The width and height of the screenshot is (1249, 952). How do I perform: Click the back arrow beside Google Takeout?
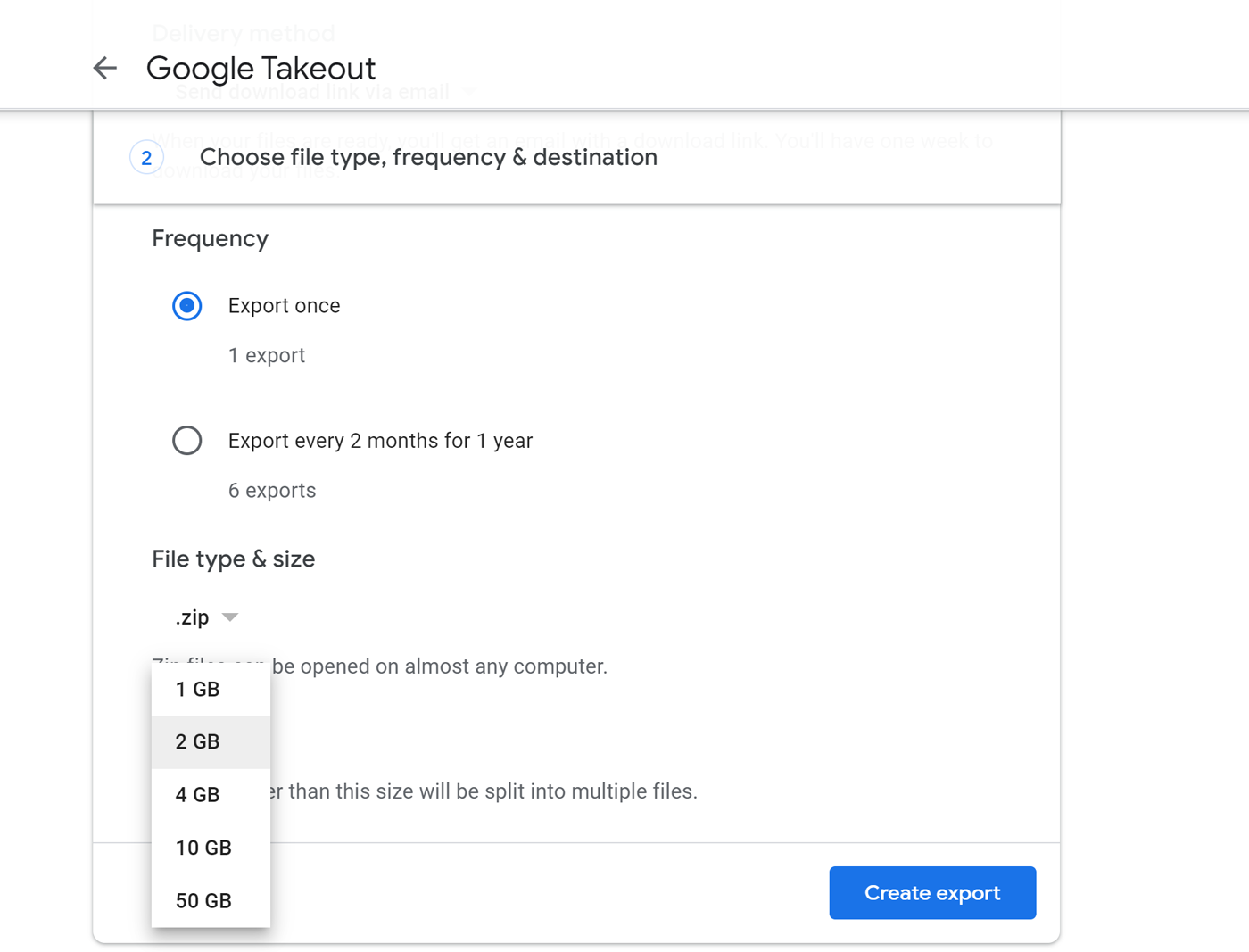coord(105,68)
